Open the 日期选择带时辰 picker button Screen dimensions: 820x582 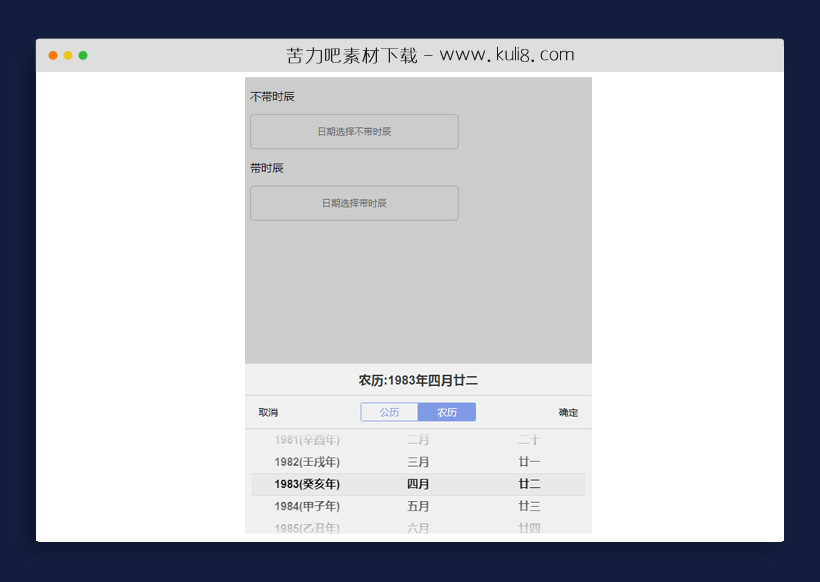(353, 203)
